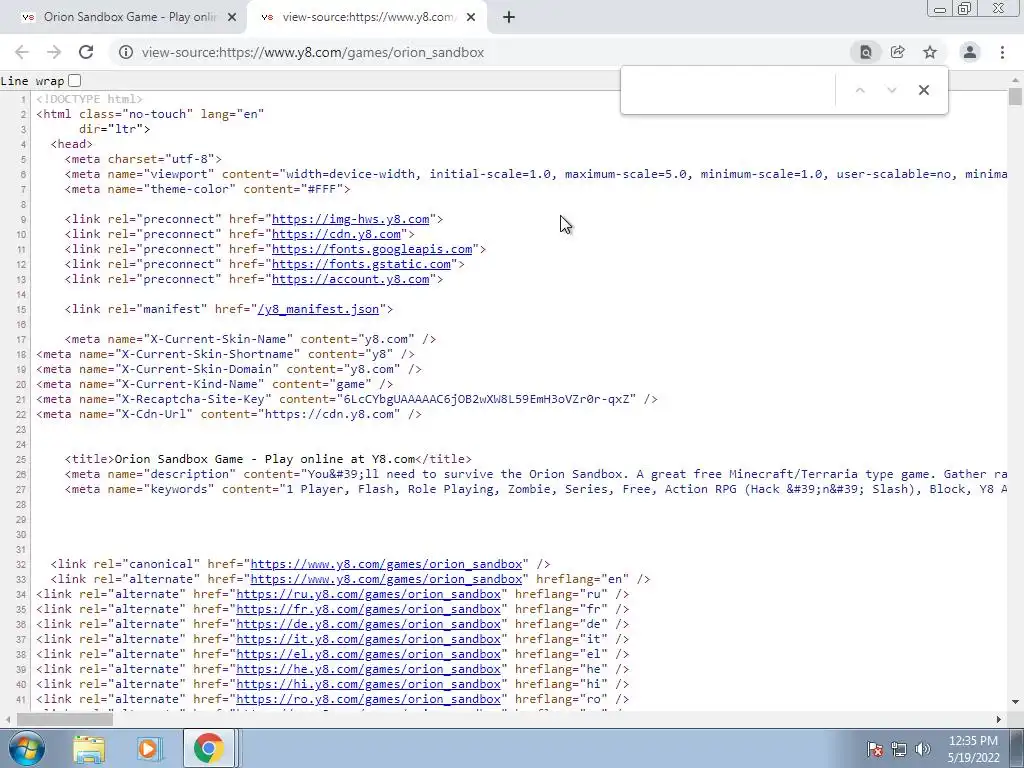Open a new tab with plus button

[509, 18]
